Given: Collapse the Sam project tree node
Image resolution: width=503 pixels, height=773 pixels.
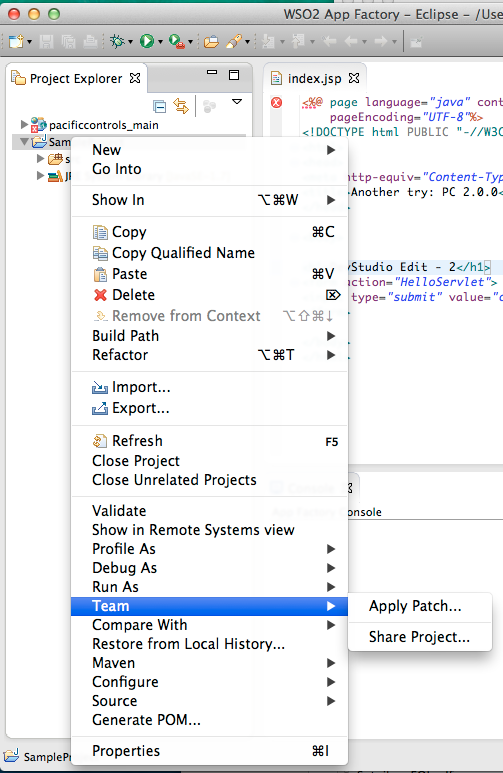Looking at the screenshot, I should (x=24, y=141).
